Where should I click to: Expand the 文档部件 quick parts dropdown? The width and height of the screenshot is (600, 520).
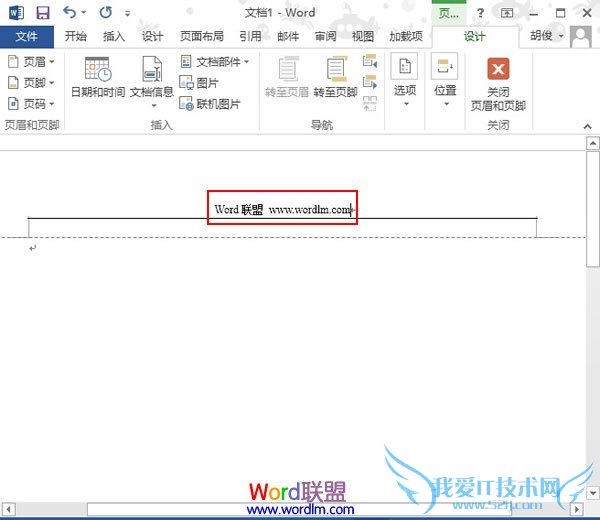pos(214,62)
